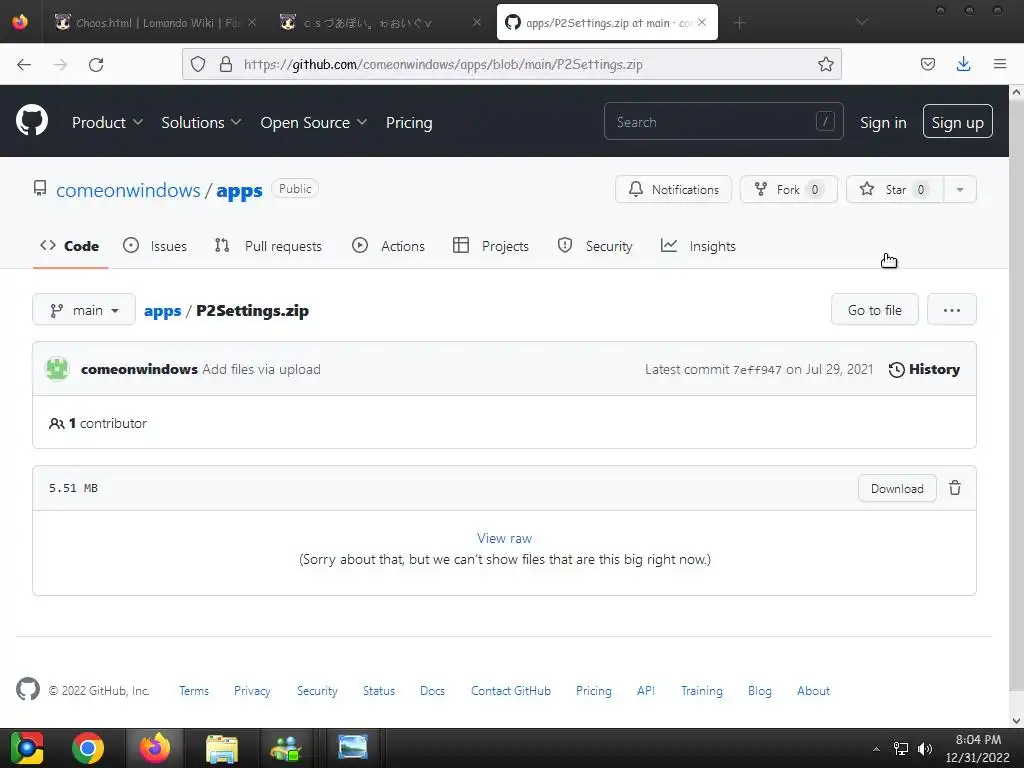Image resolution: width=1024 pixels, height=768 pixels.
Task: Open Terms footer link
Action: tap(194, 690)
